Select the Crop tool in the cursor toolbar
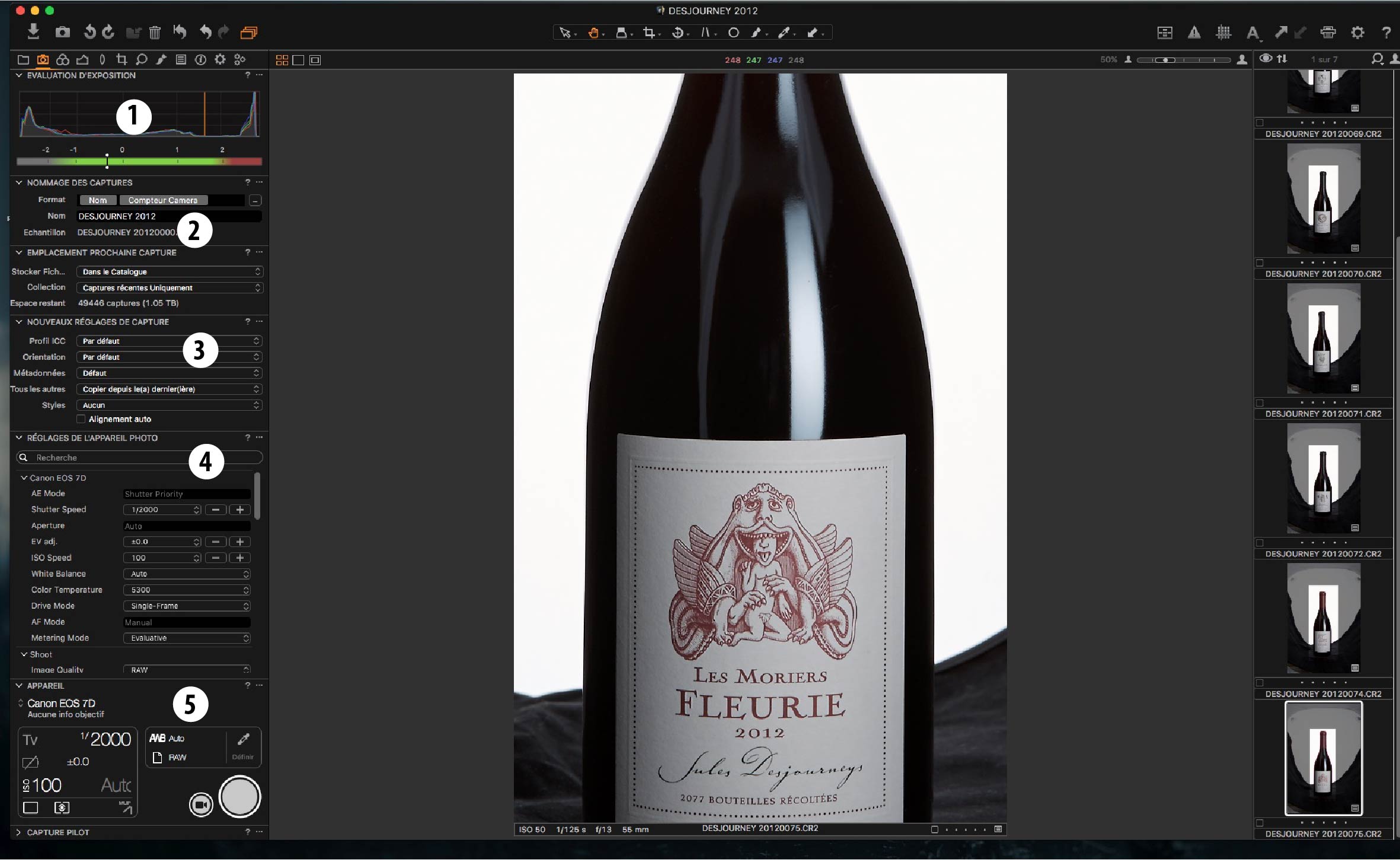1400x860 pixels. (649, 33)
